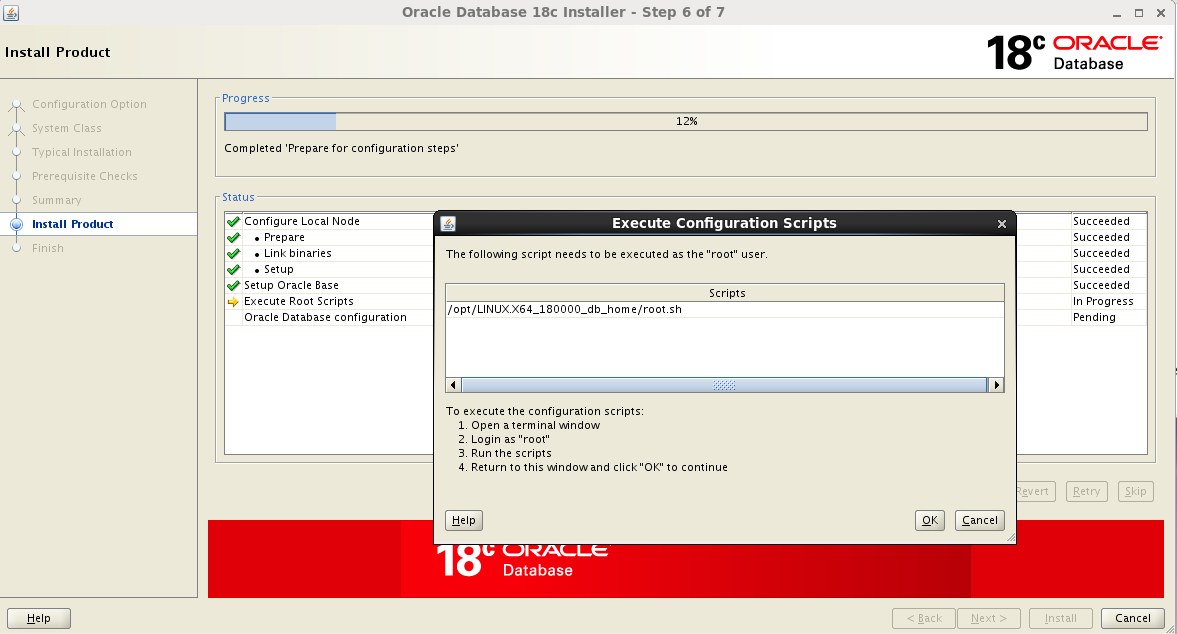Image resolution: width=1177 pixels, height=634 pixels.
Task: Click Setup Oracle Base status row
Action: pos(291,285)
